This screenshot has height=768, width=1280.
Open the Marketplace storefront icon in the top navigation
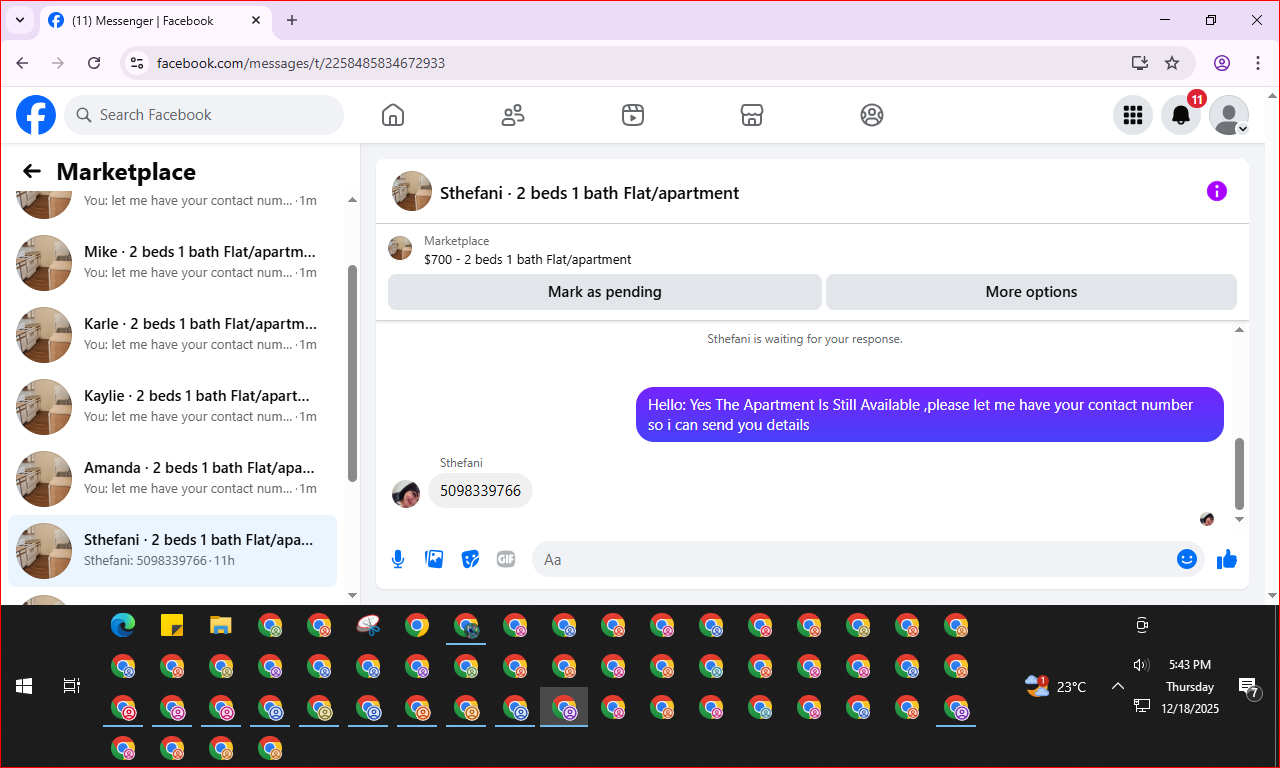(752, 115)
